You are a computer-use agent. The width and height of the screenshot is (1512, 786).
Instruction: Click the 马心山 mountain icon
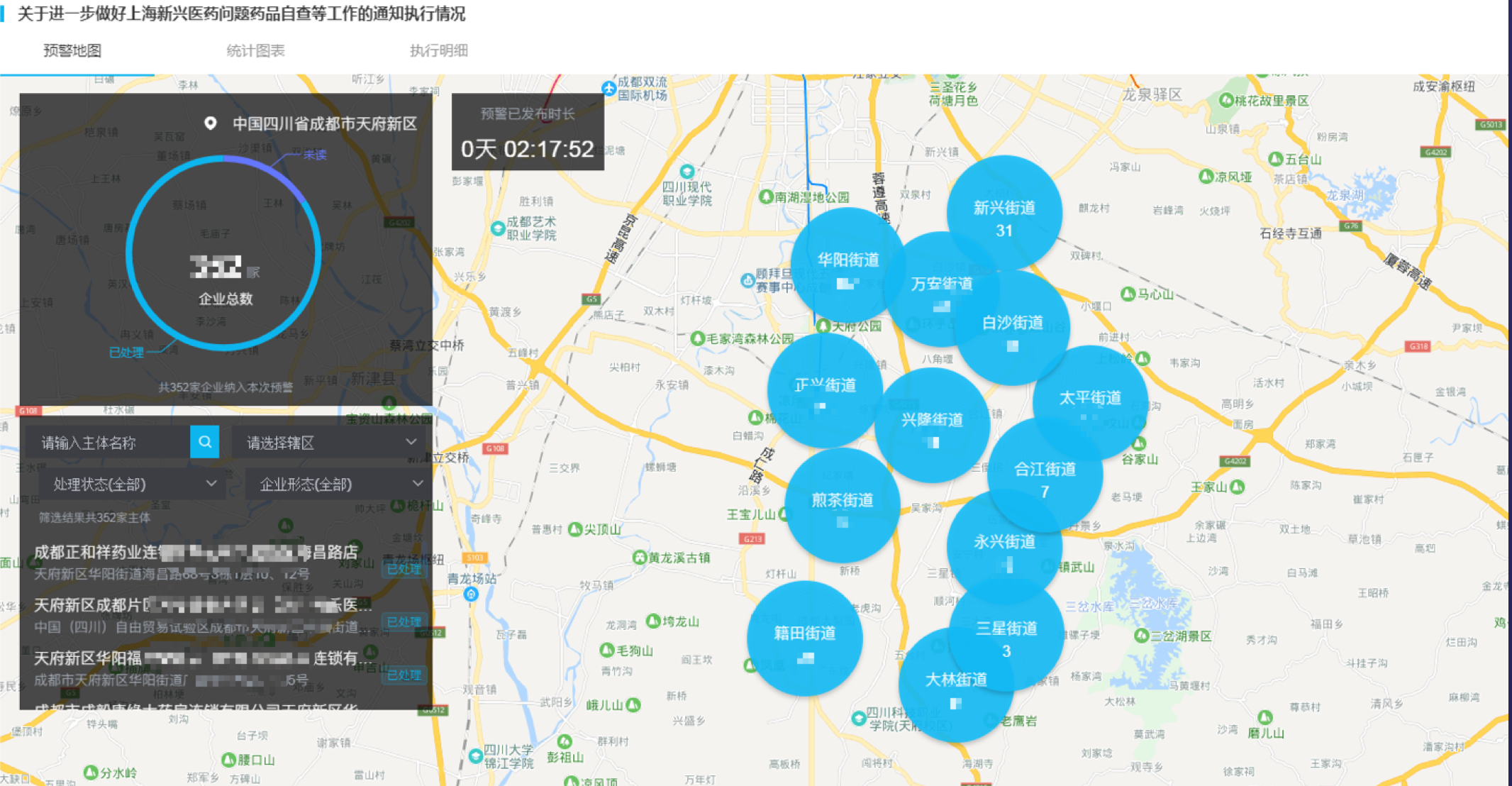pyautogui.click(x=1128, y=294)
